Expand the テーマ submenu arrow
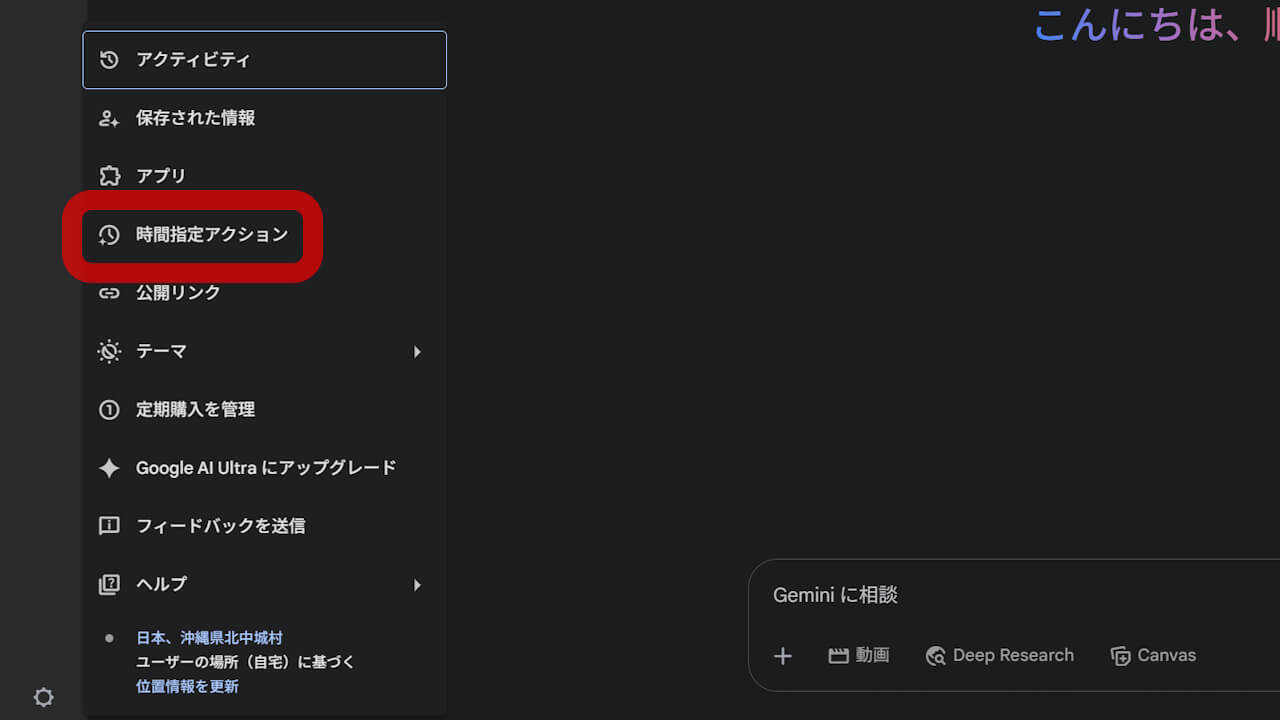The image size is (1280, 720). coord(417,352)
